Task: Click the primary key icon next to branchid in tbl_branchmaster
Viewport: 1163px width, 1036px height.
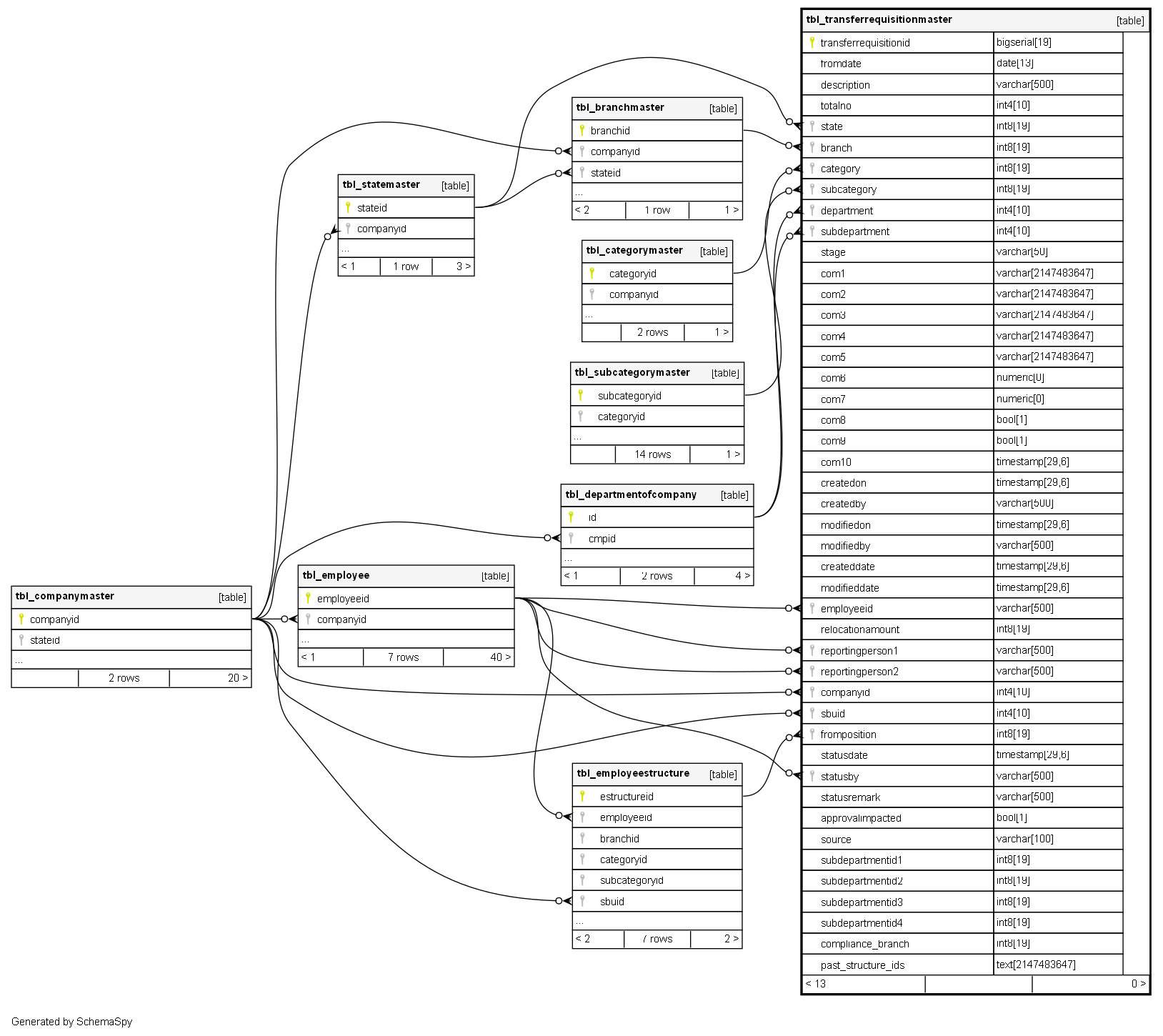Action: pyautogui.click(x=581, y=130)
